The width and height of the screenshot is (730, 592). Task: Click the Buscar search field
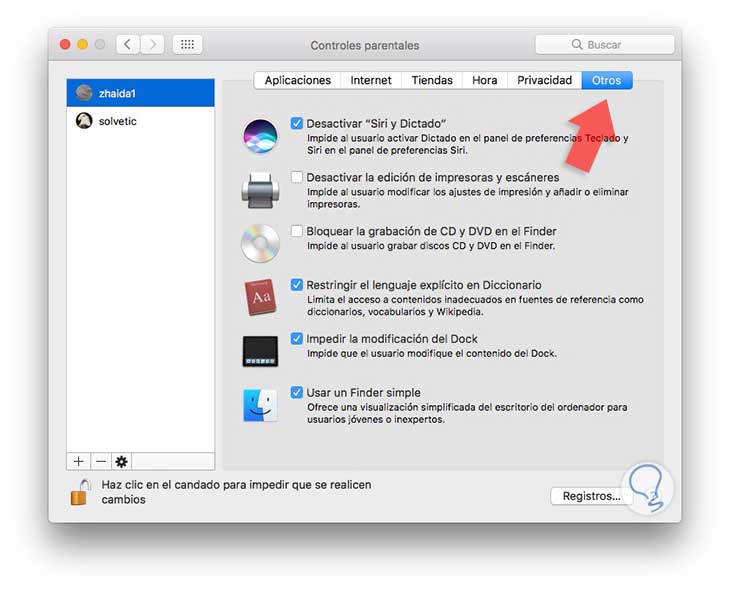pos(605,45)
